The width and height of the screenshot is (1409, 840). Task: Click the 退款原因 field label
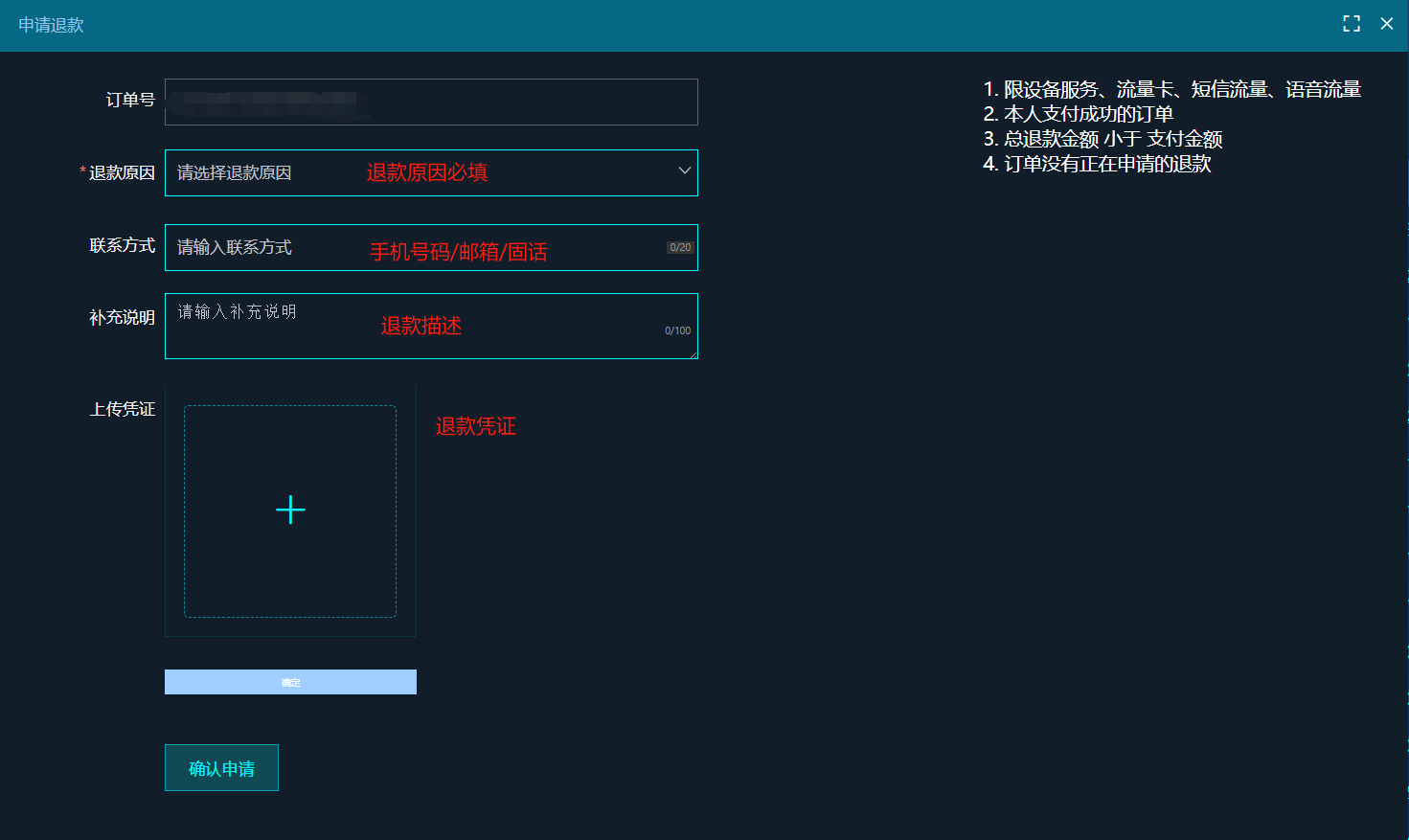pos(122,172)
